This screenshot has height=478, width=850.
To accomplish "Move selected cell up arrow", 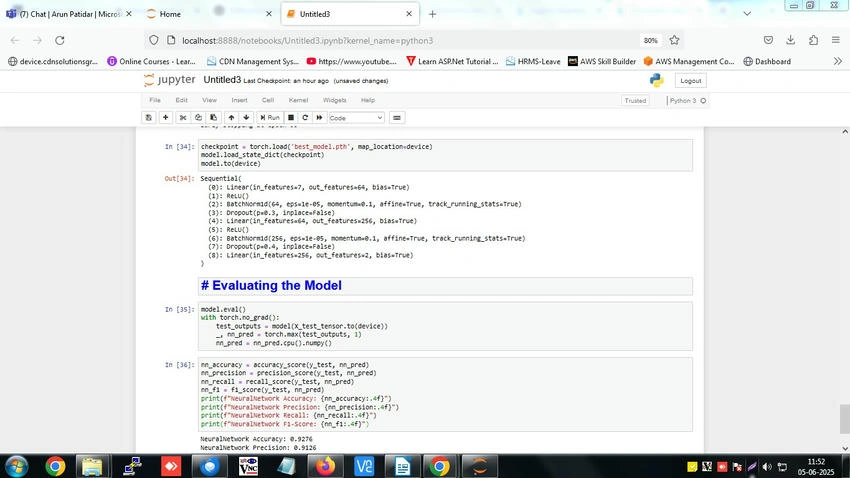I will click(x=231, y=118).
